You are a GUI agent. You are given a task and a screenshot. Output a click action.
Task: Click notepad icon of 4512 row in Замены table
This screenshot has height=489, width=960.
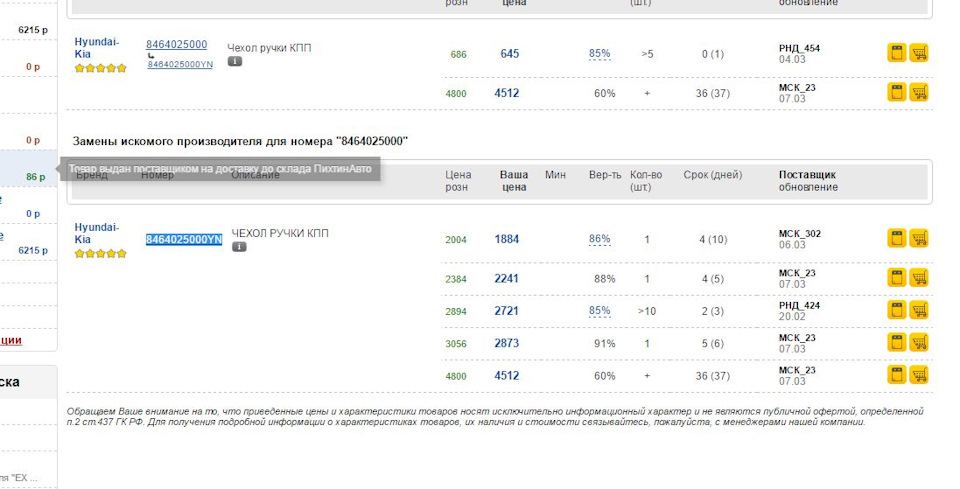pyautogui.click(x=896, y=375)
